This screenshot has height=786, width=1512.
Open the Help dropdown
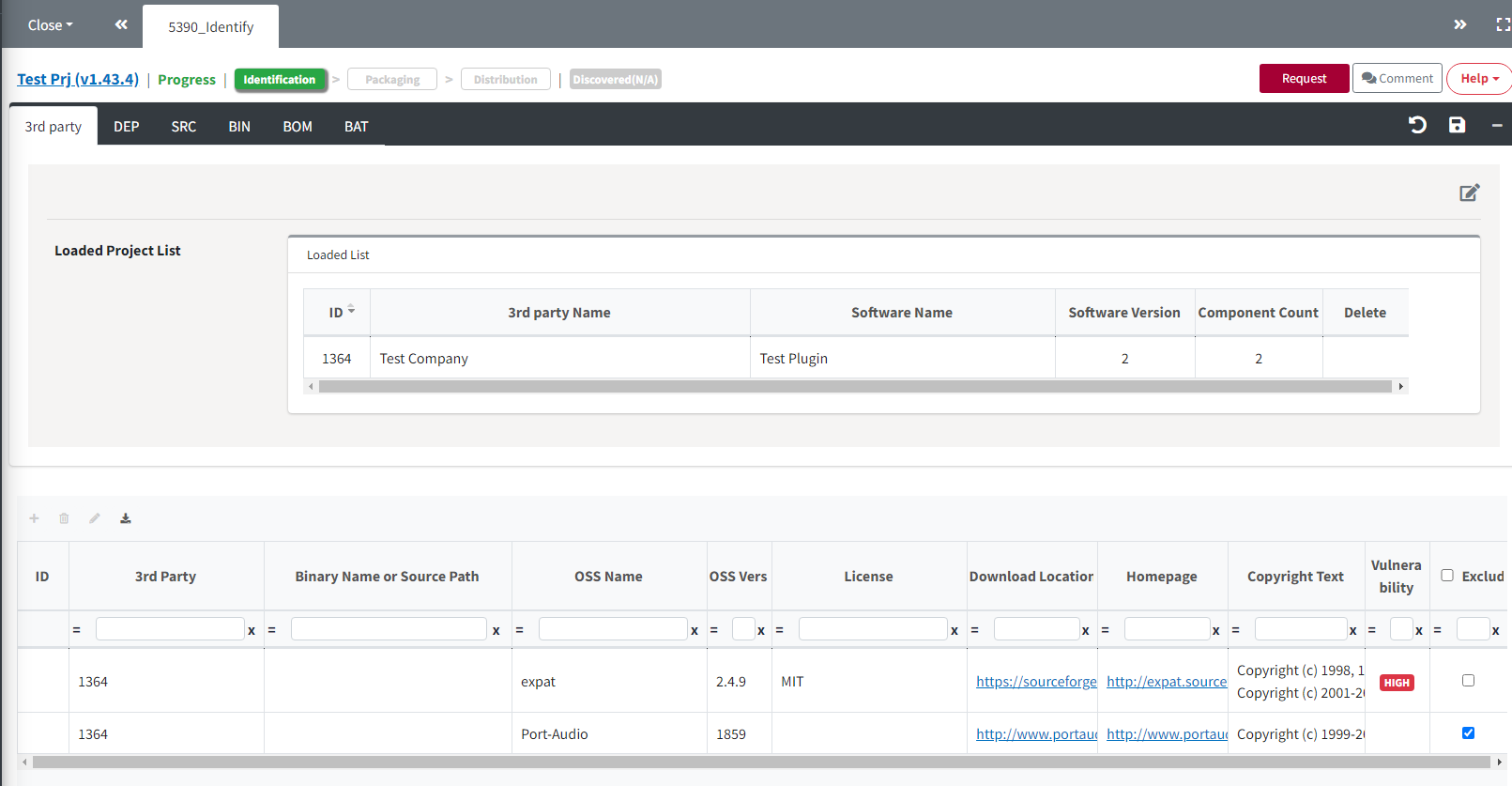(1479, 79)
